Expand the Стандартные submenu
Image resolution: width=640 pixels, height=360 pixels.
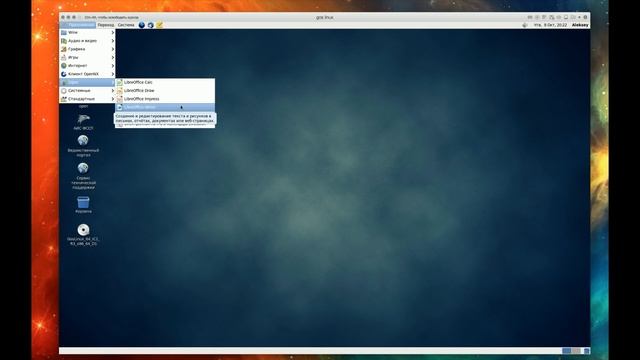click(x=87, y=99)
